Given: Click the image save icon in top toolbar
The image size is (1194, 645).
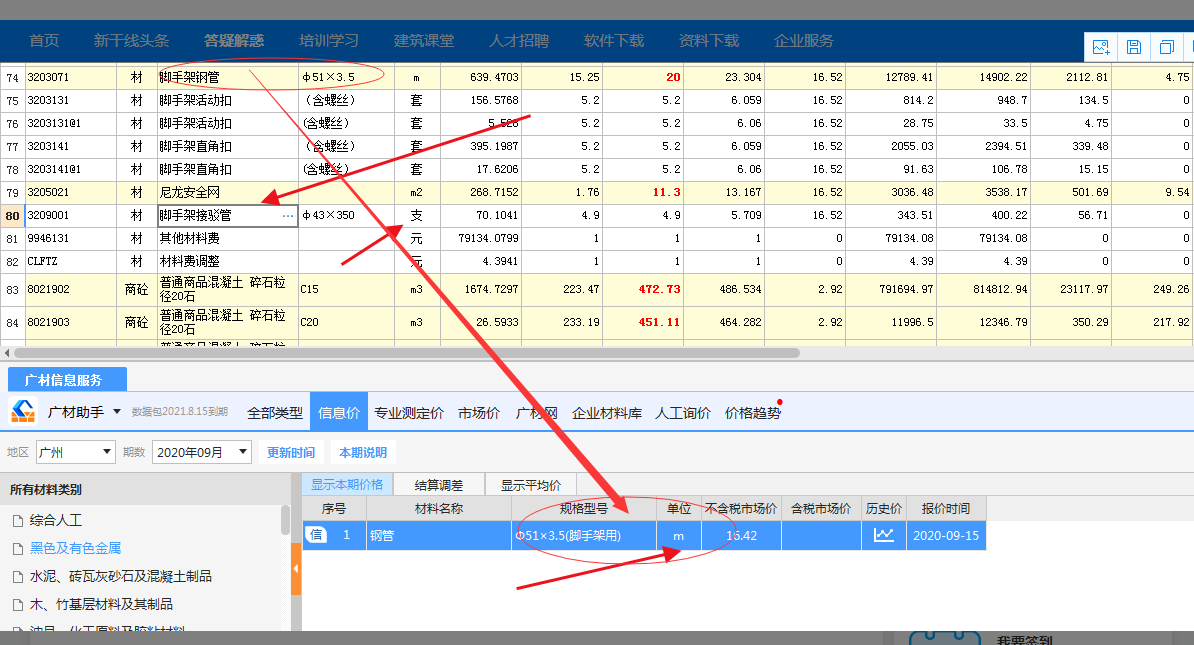Looking at the screenshot, I should click(x=1101, y=47).
